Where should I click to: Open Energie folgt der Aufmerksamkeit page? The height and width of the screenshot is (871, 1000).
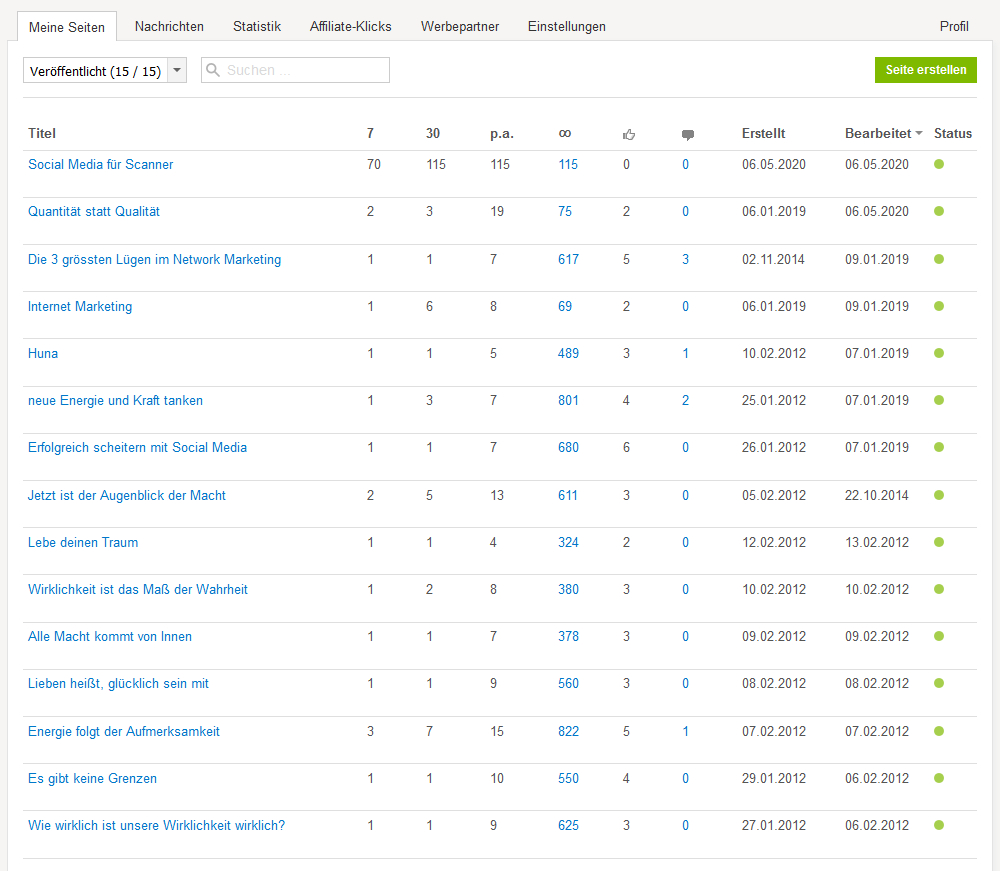click(124, 731)
